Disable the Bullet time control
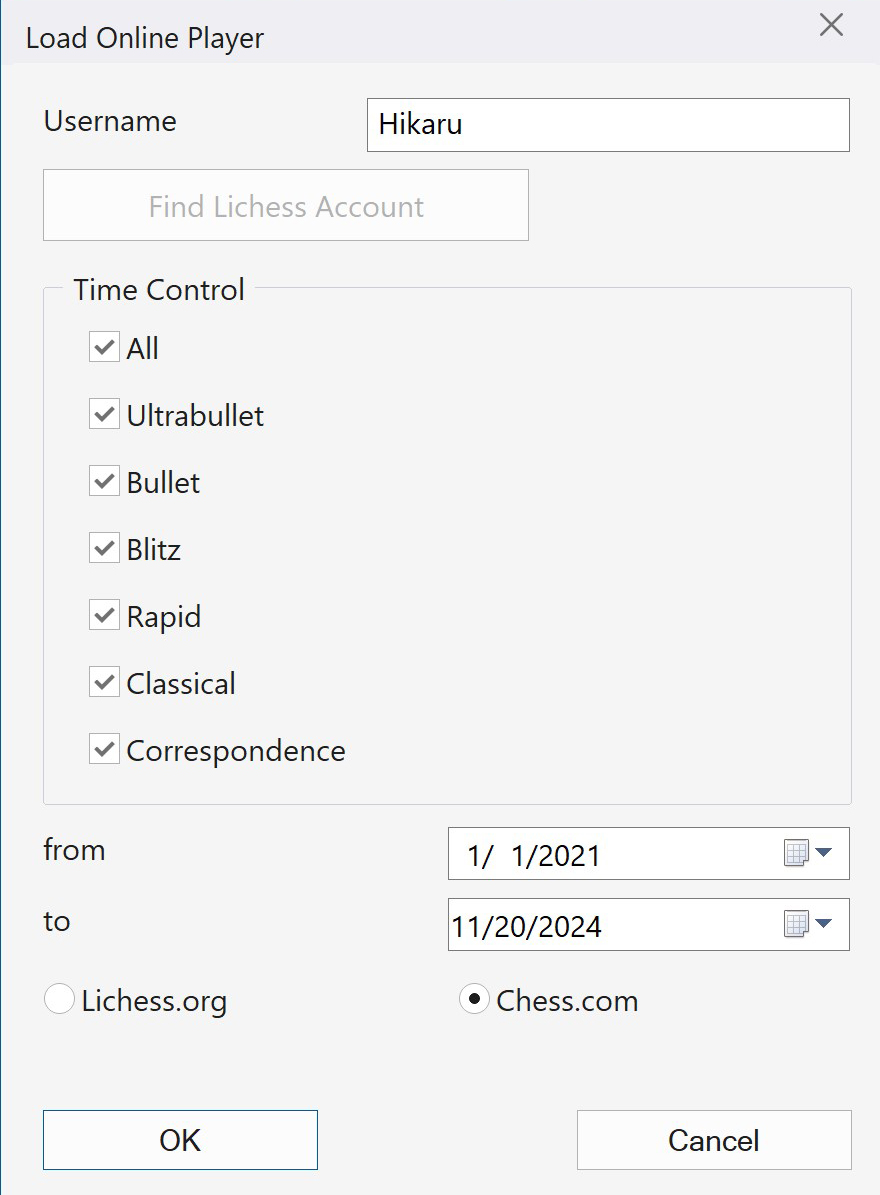The image size is (880, 1195). click(104, 482)
